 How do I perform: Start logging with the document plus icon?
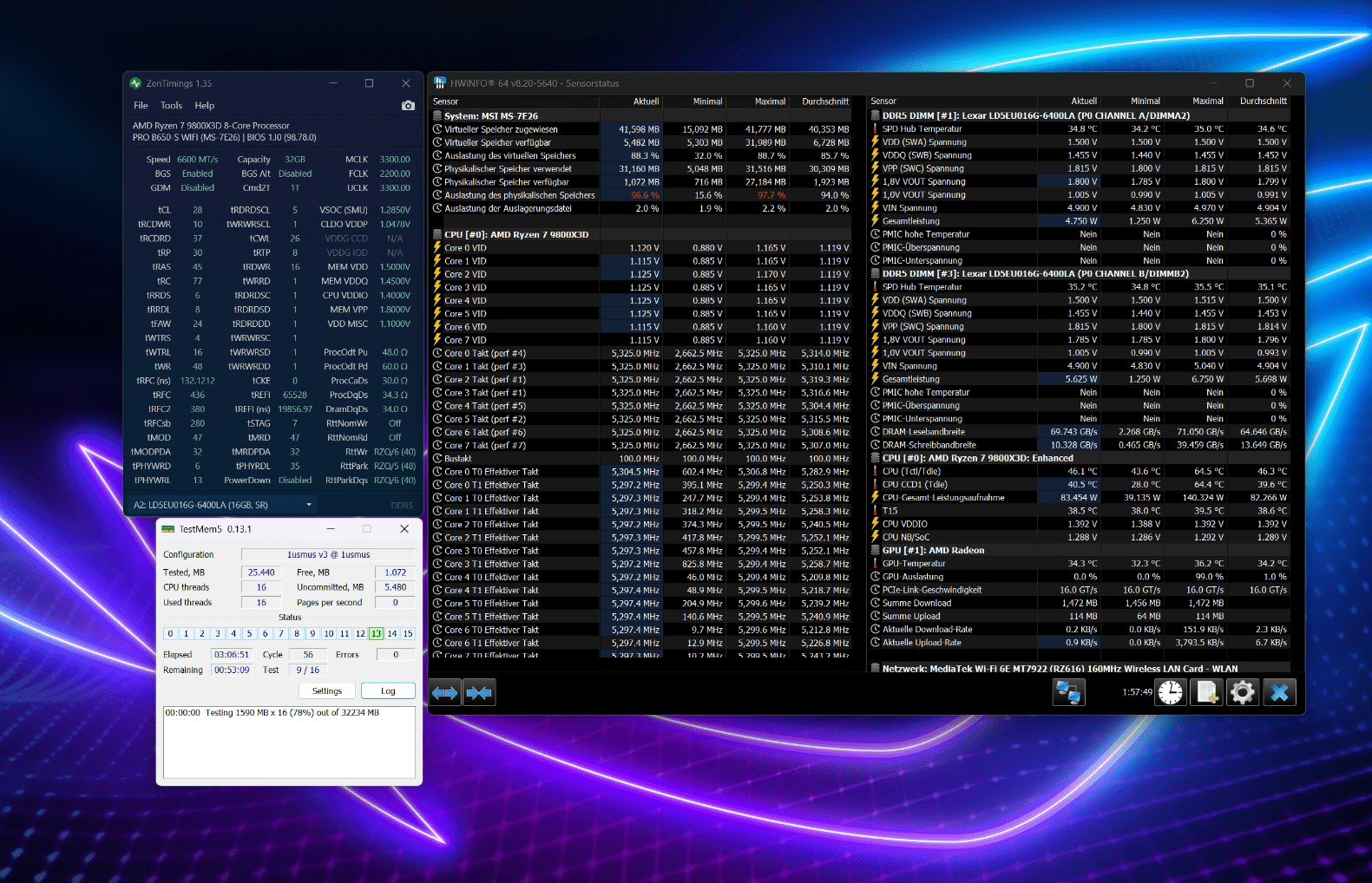(x=1206, y=692)
